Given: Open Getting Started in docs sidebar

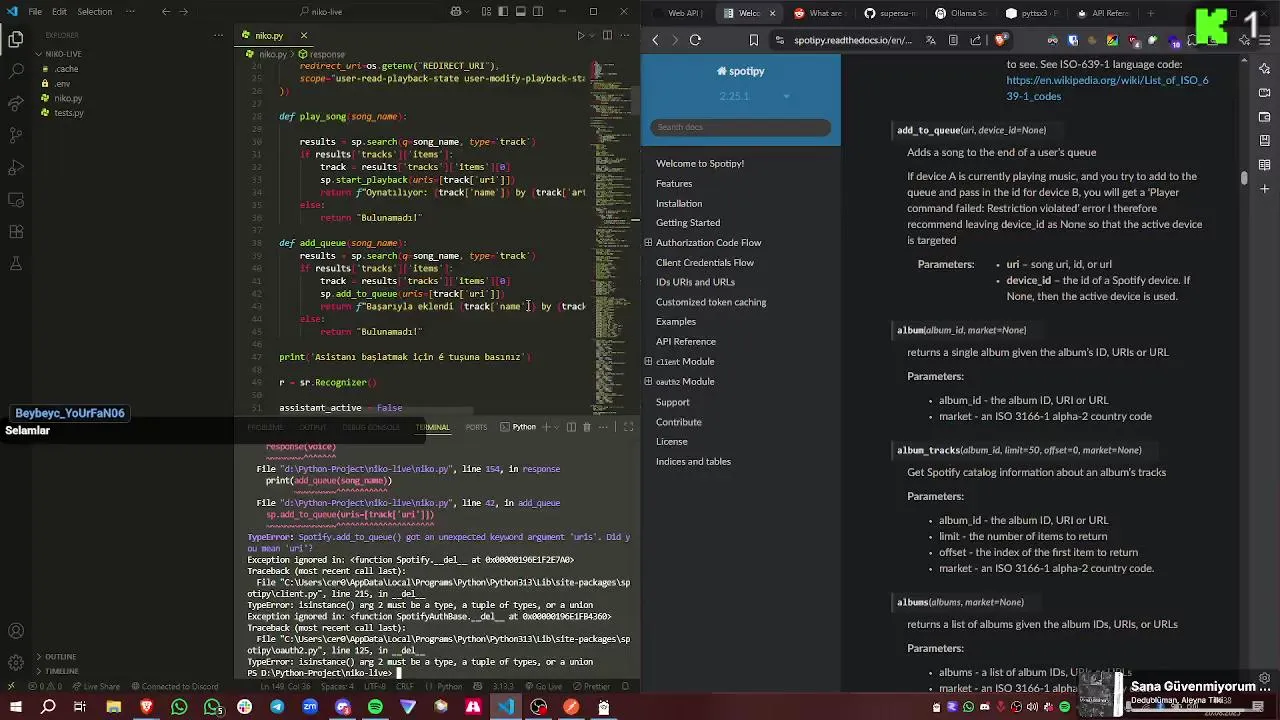Looking at the screenshot, I should point(687,223).
